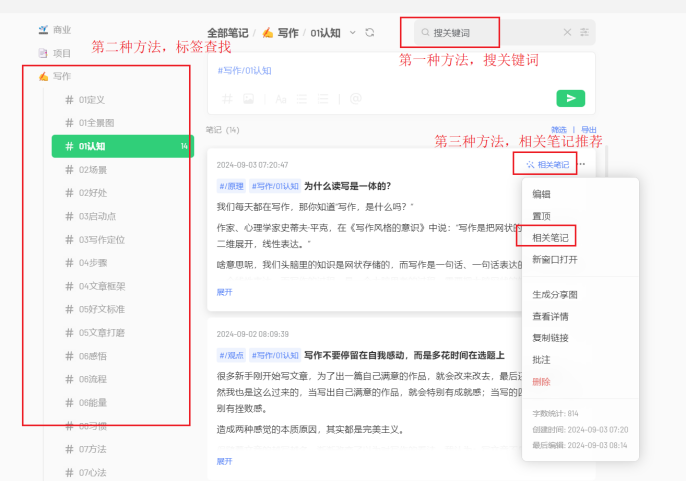Open the search filter settings icon
Image resolution: width=686 pixels, height=481 pixels.
(x=584, y=32)
